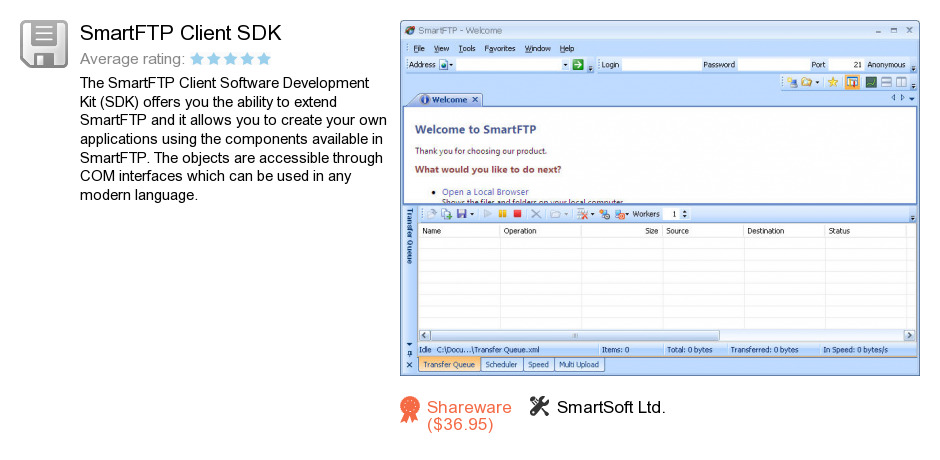Viewport: 940px width, 460px height.
Task: Click the queue options target icon
Action: tap(620, 214)
